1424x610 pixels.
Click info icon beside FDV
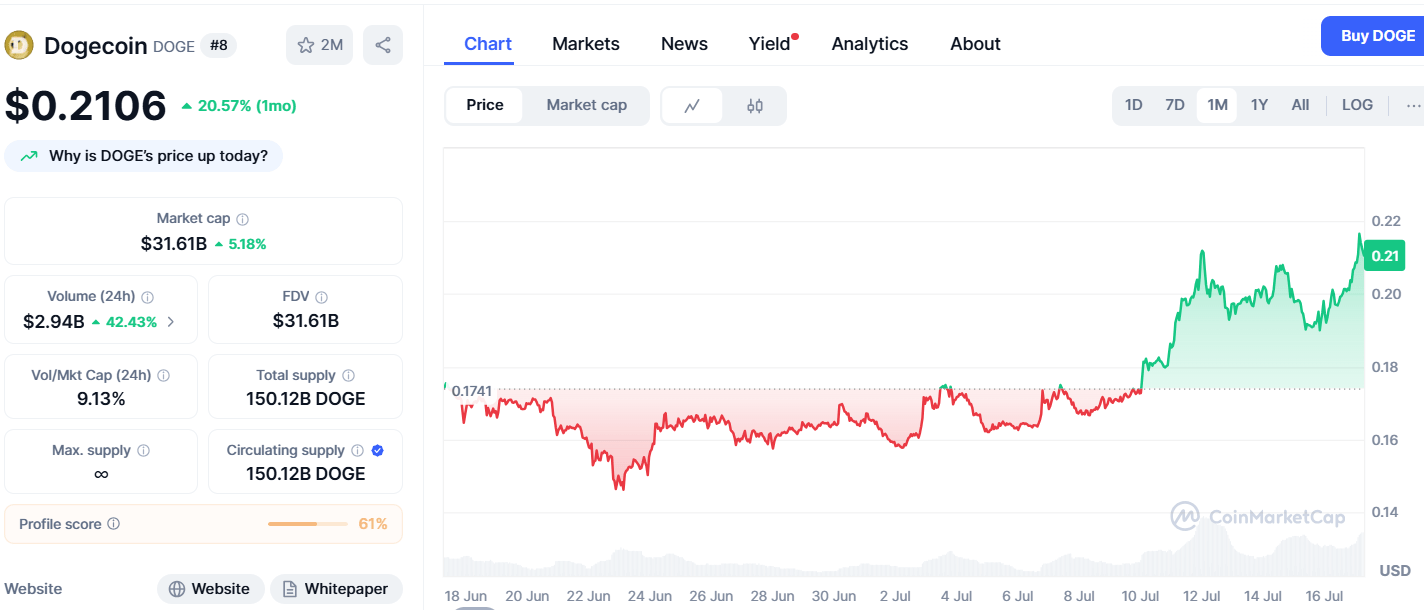322,297
